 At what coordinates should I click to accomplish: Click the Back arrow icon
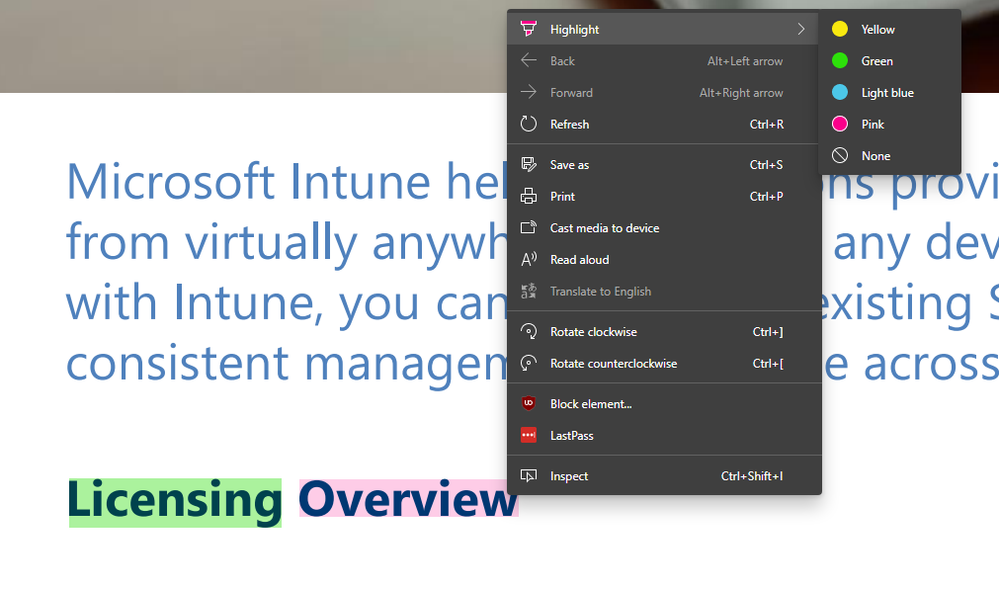click(528, 61)
